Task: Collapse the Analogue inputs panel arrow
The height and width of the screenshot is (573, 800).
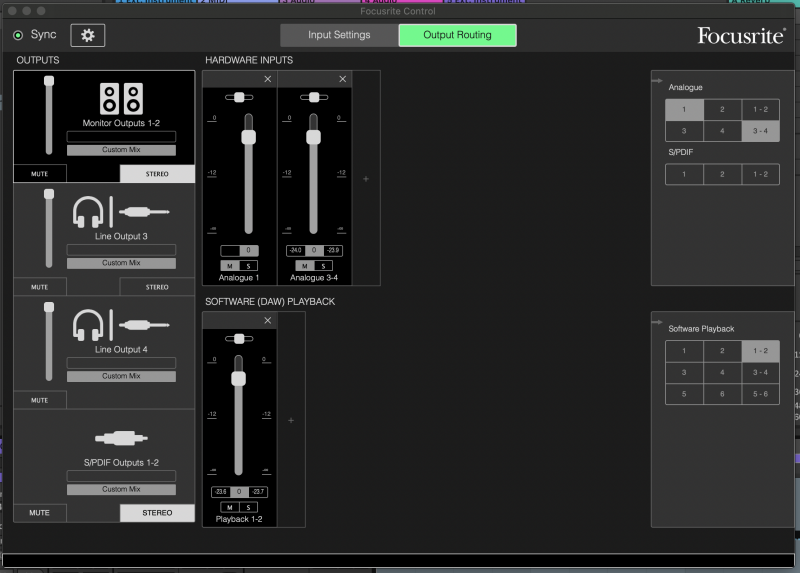Action: point(657,81)
